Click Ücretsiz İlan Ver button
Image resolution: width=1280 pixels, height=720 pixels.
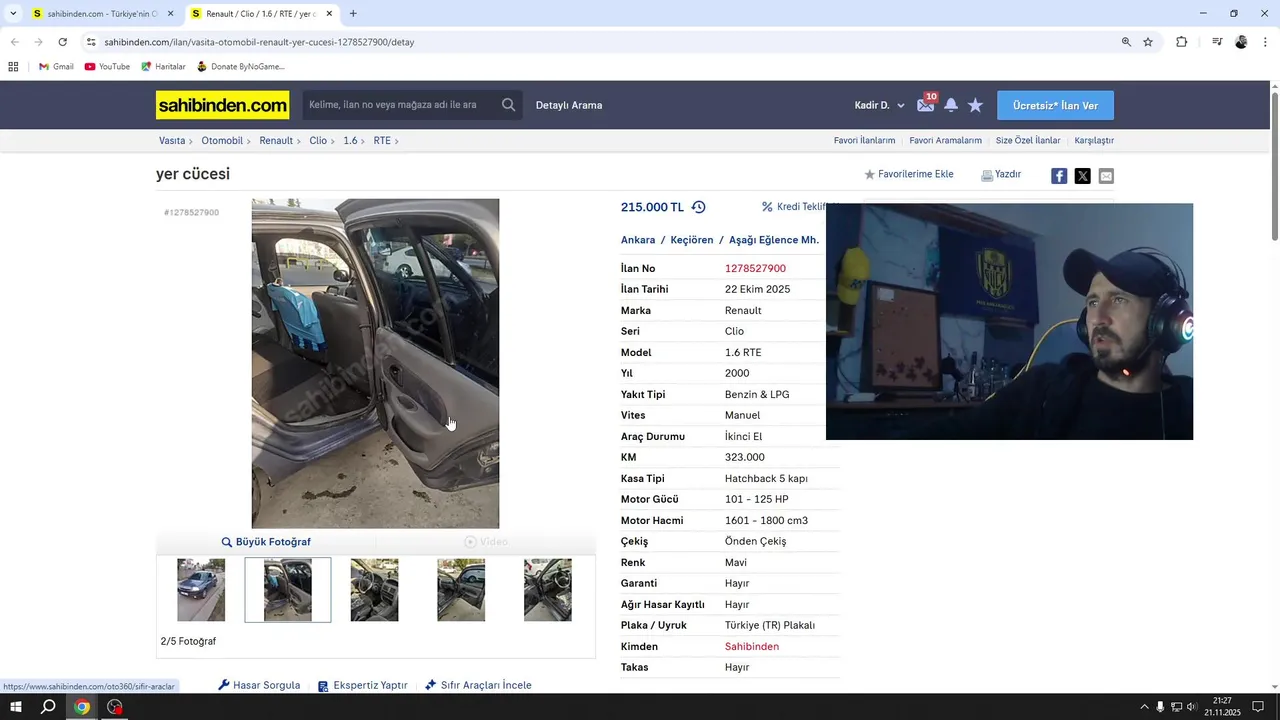[1055, 105]
